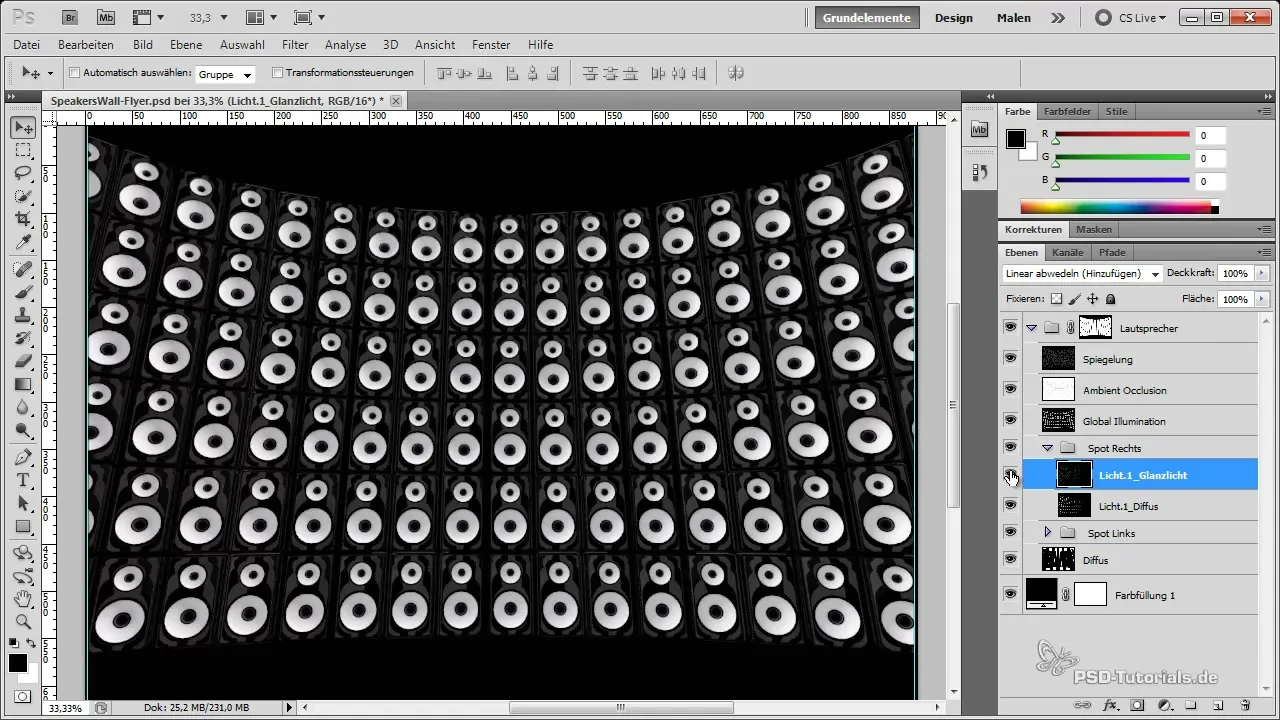Toggle lock transparent pixels icon
This screenshot has height=720, width=1280.
(1056, 299)
